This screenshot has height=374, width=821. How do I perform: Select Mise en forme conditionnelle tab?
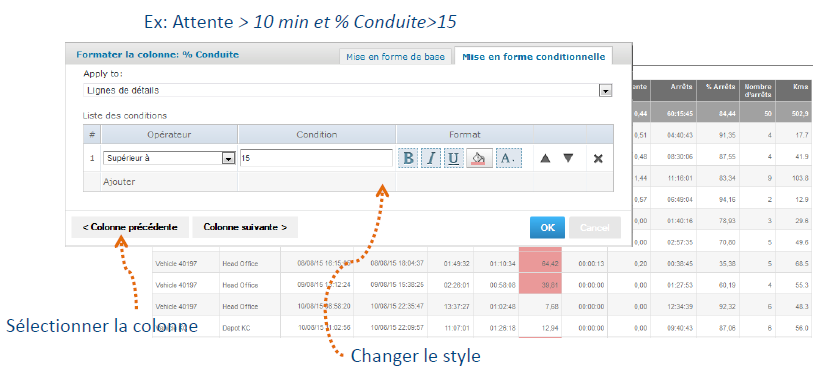point(534,57)
